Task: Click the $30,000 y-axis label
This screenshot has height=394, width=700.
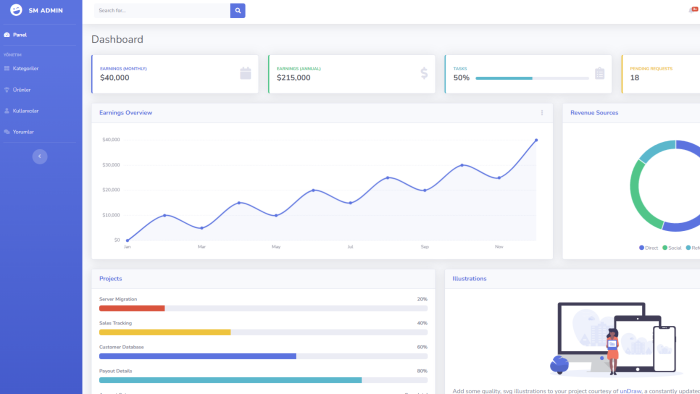Action: click(111, 165)
